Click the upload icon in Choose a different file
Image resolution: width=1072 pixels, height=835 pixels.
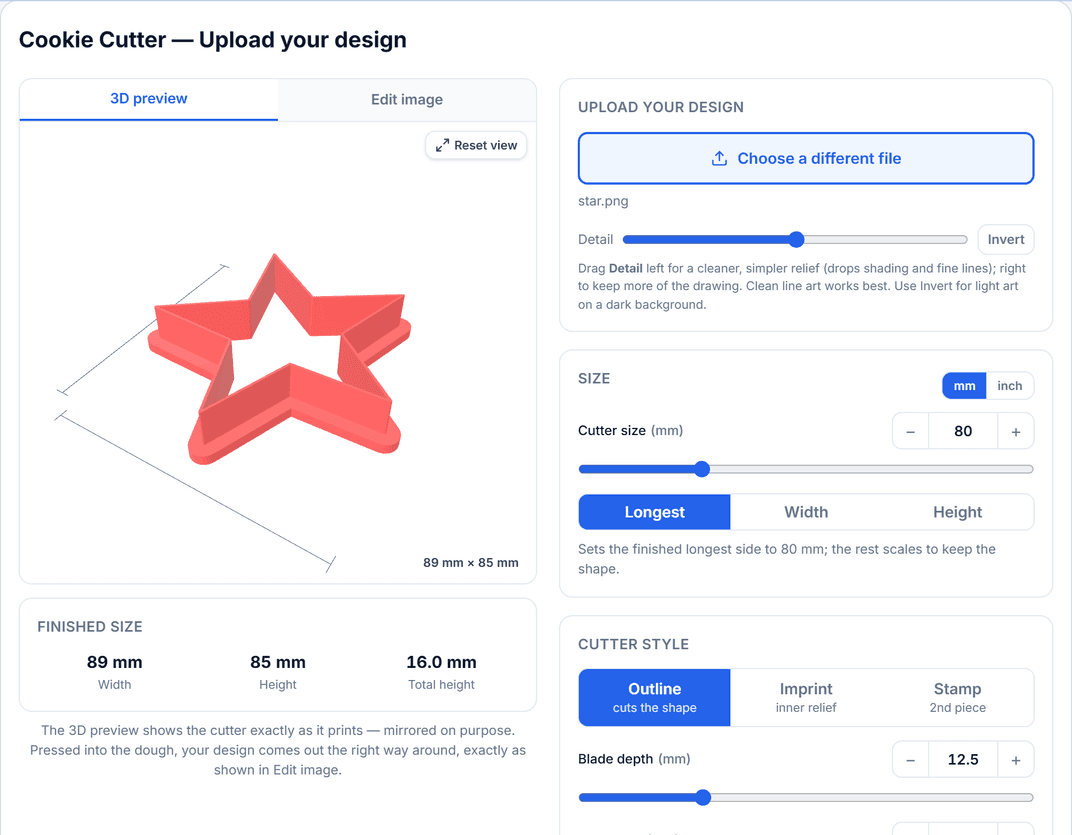pos(719,159)
